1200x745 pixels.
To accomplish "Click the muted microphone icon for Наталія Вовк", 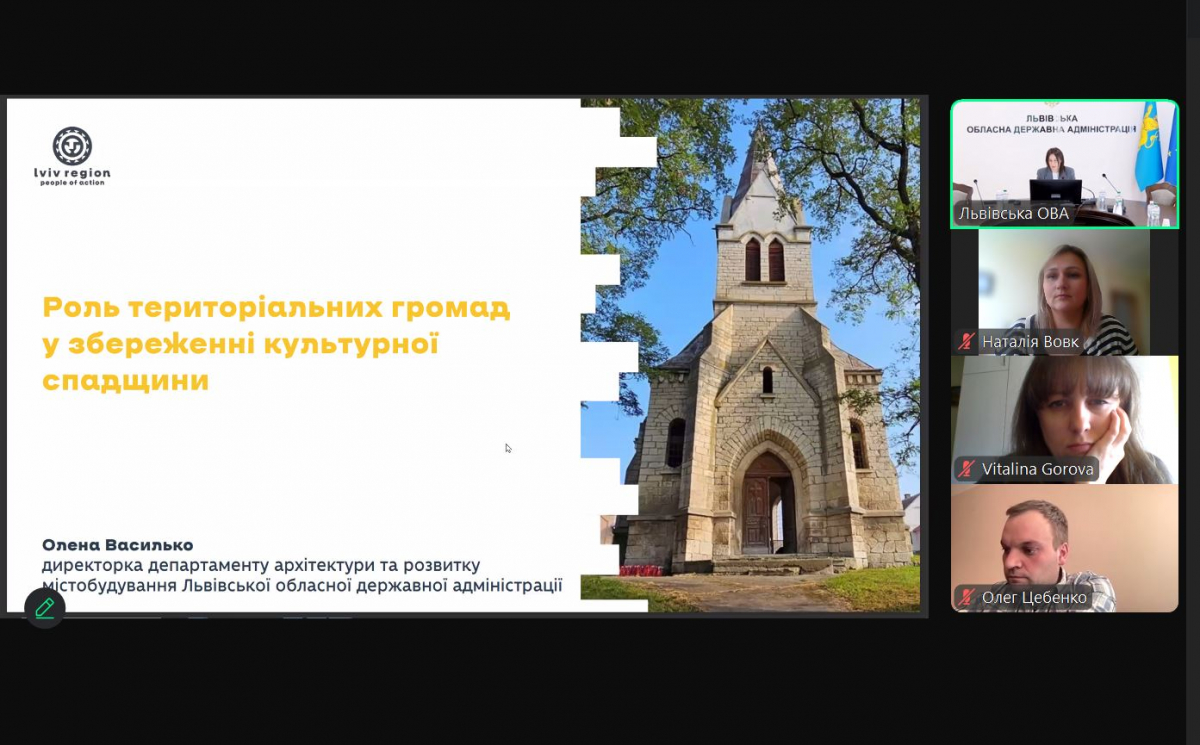I will [x=966, y=342].
